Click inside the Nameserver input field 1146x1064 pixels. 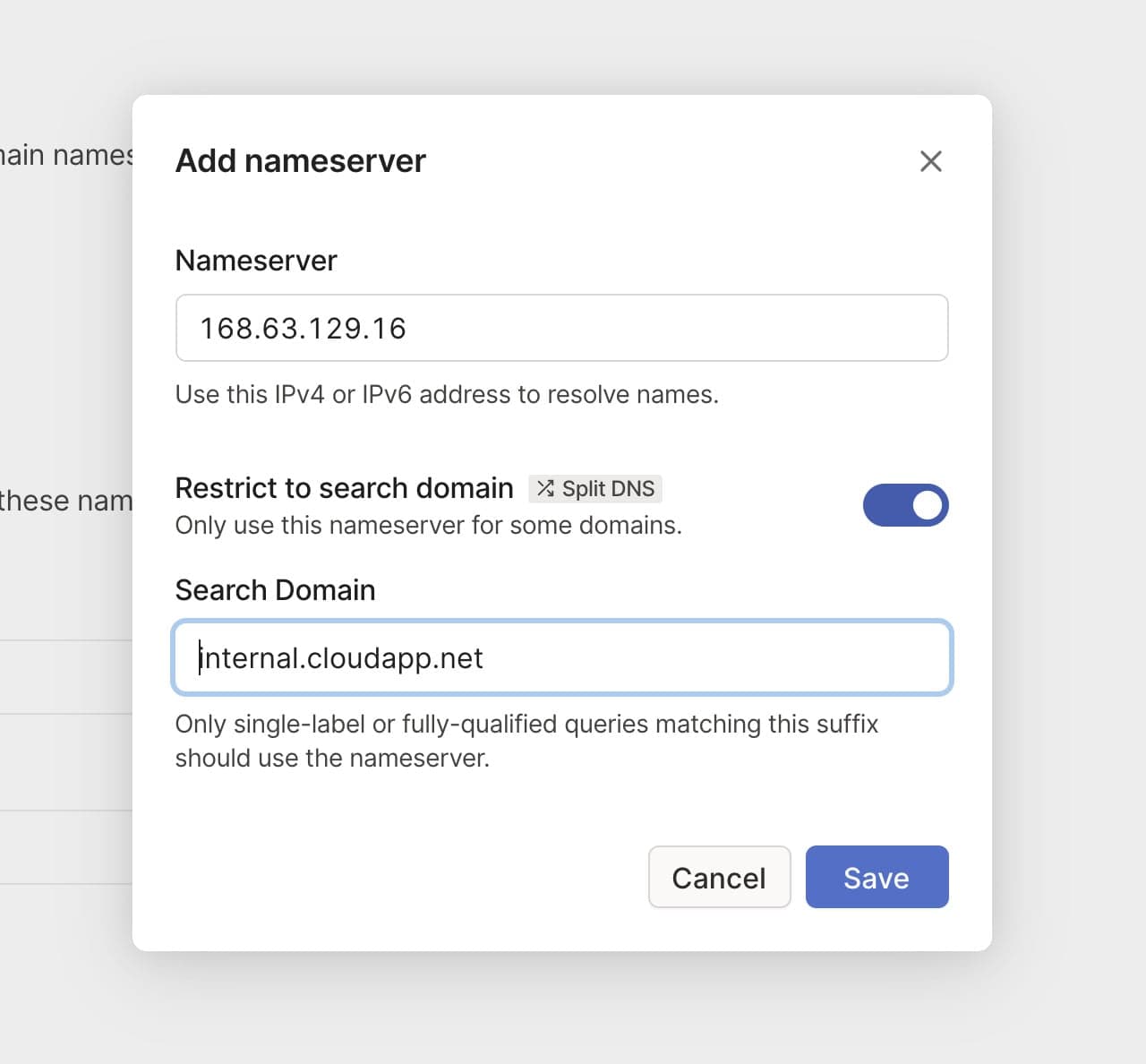pyautogui.click(x=562, y=328)
